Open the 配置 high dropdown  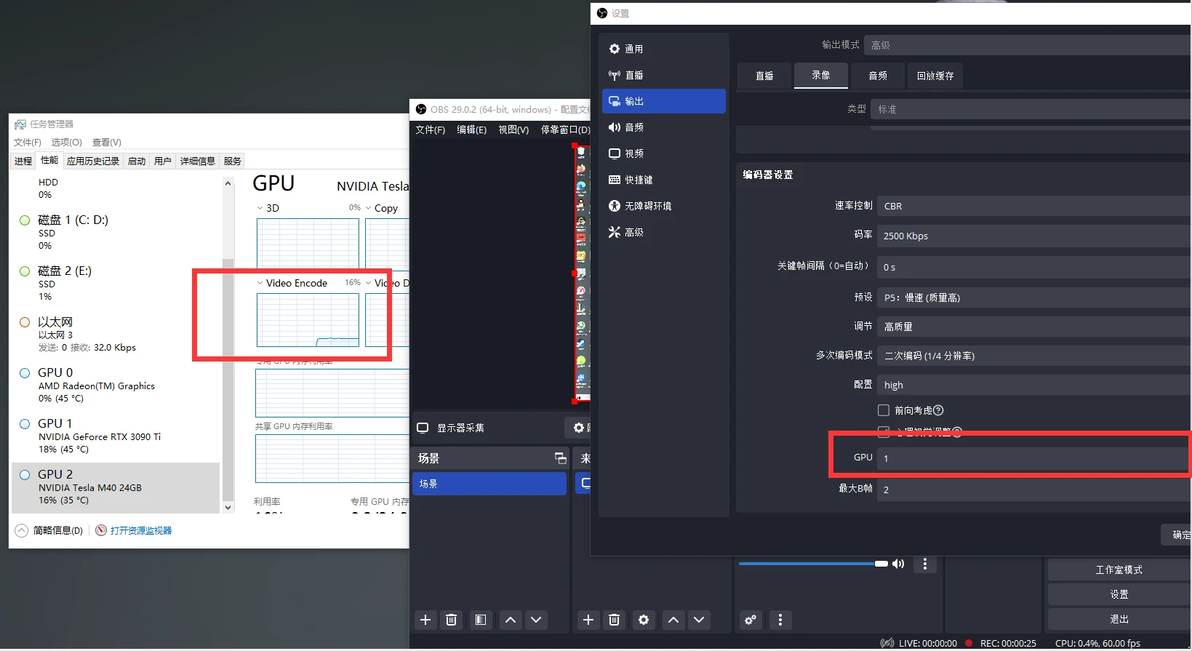pyautogui.click(x=1034, y=385)
